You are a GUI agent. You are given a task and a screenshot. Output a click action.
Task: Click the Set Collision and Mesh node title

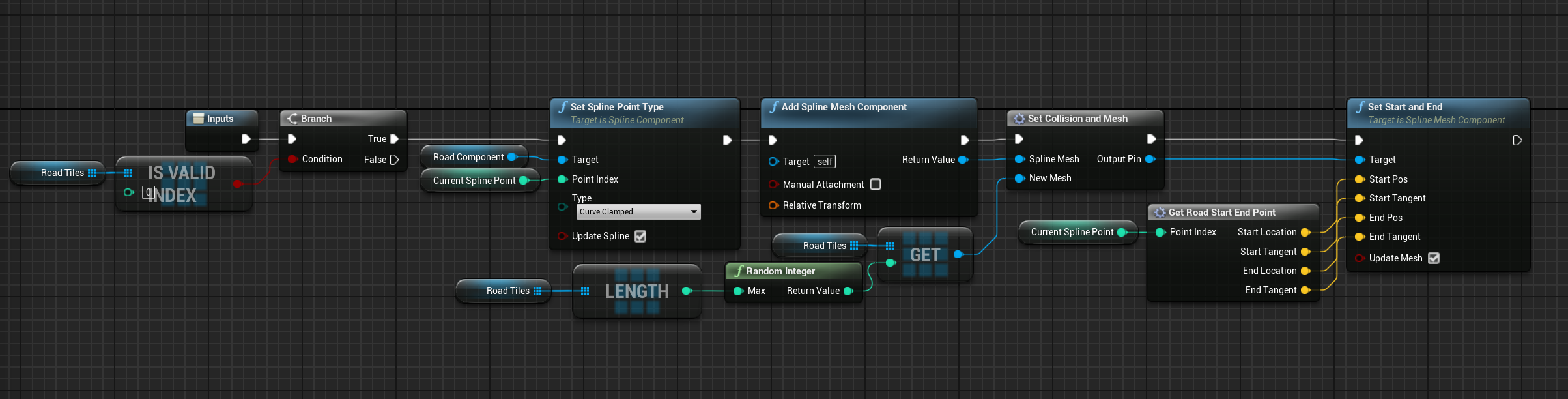[1077, 119]
